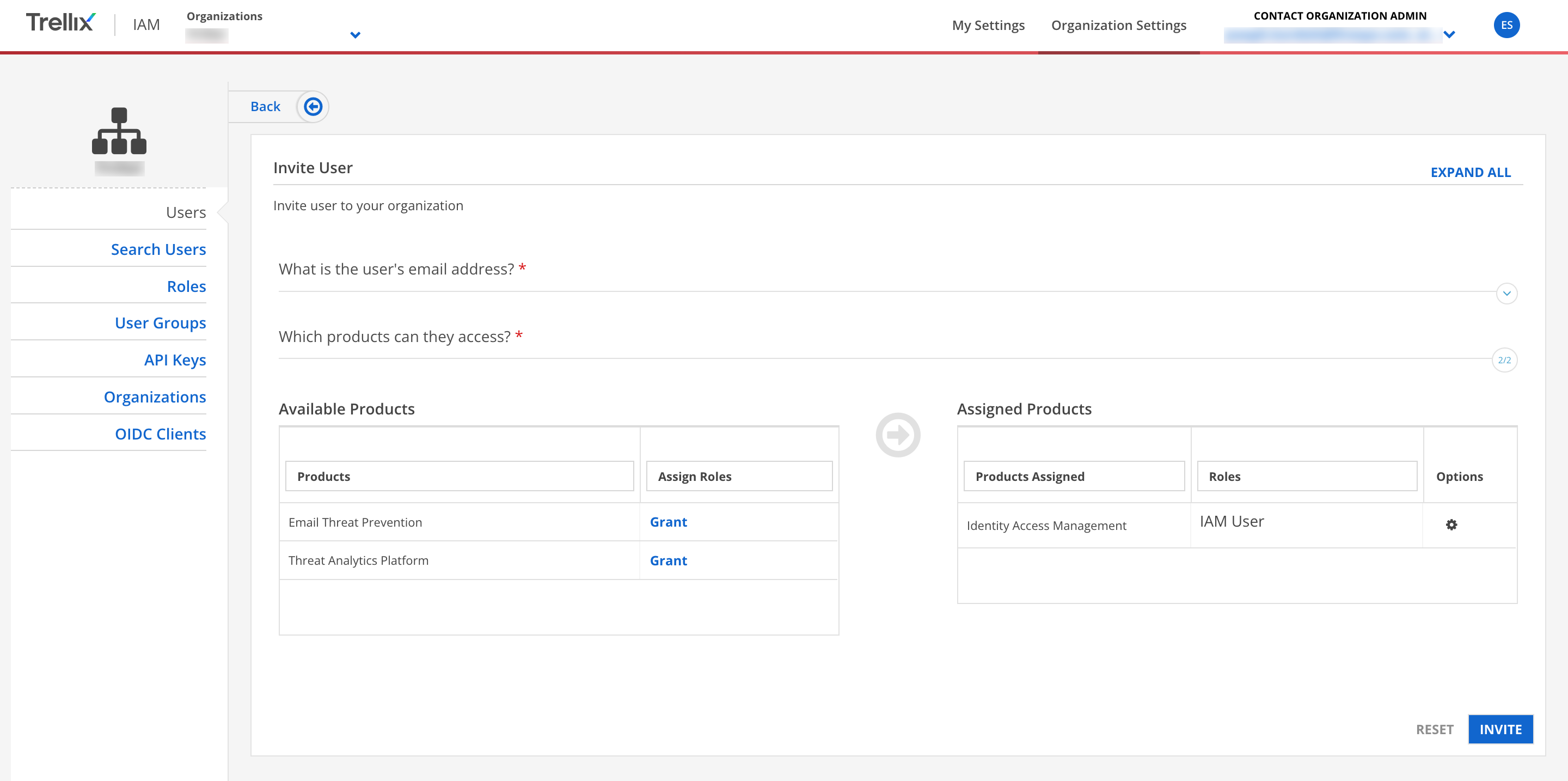The height and width of the screenshot is (781, 1568).
Task: Grant role for Email Threat Prevention
Action: pyautogui.click(x=669, y=522)
